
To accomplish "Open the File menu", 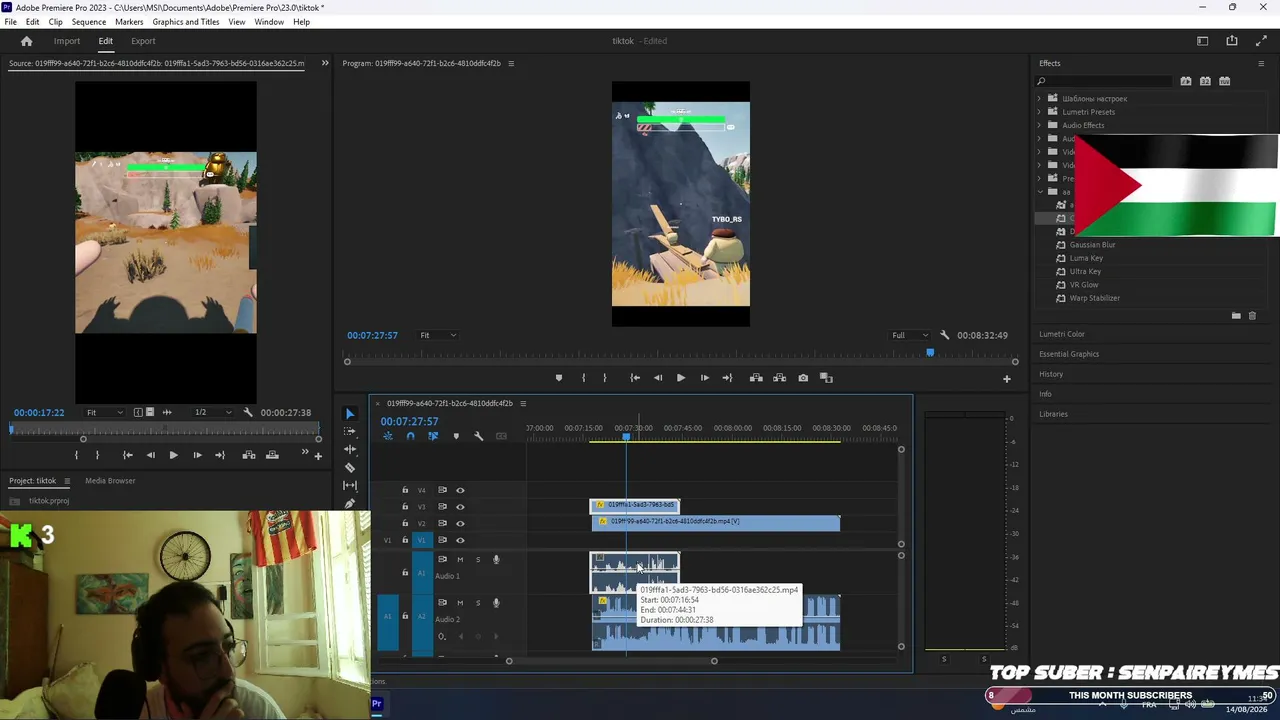I will point(10,22).
